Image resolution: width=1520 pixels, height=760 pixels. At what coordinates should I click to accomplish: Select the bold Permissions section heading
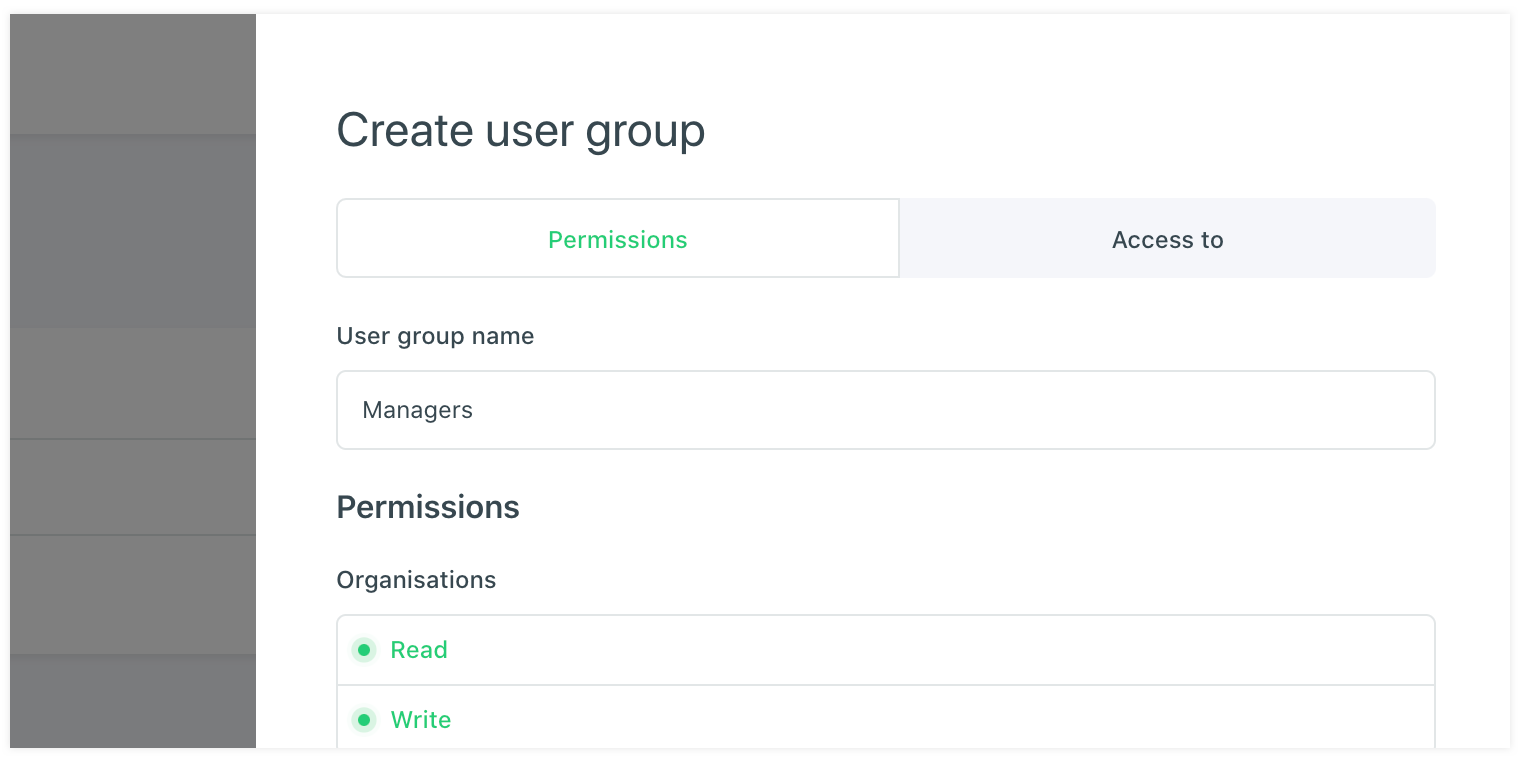(x=428, y=507)
